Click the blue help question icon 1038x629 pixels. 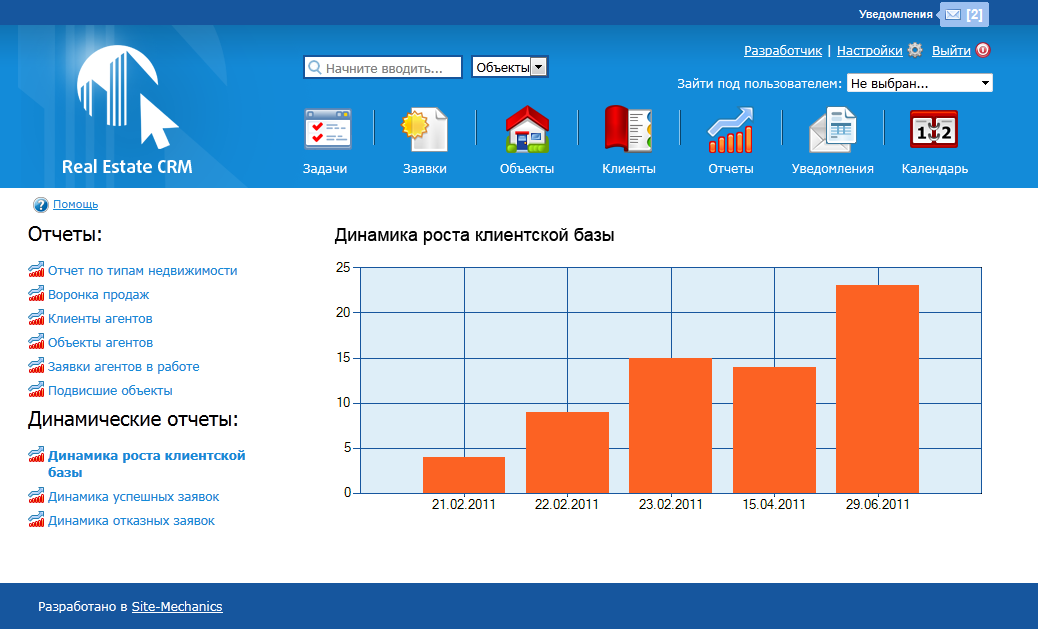40,205
